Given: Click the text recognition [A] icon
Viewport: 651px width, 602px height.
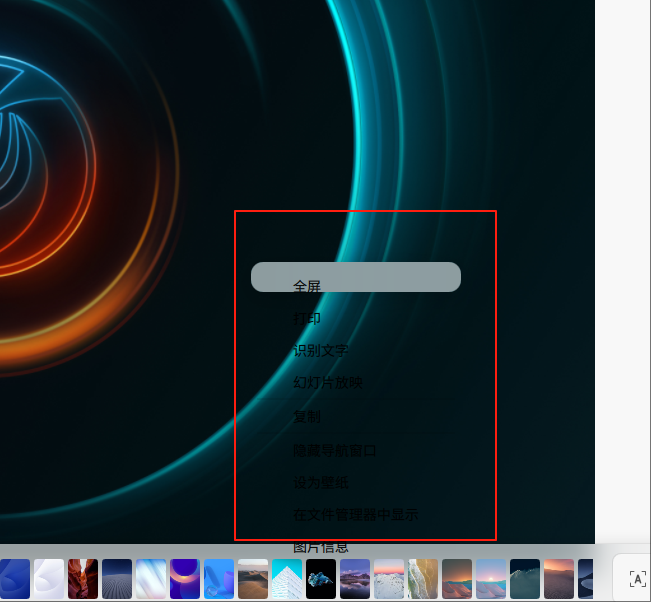Looking at the screenshot, I should click(638, 579).
